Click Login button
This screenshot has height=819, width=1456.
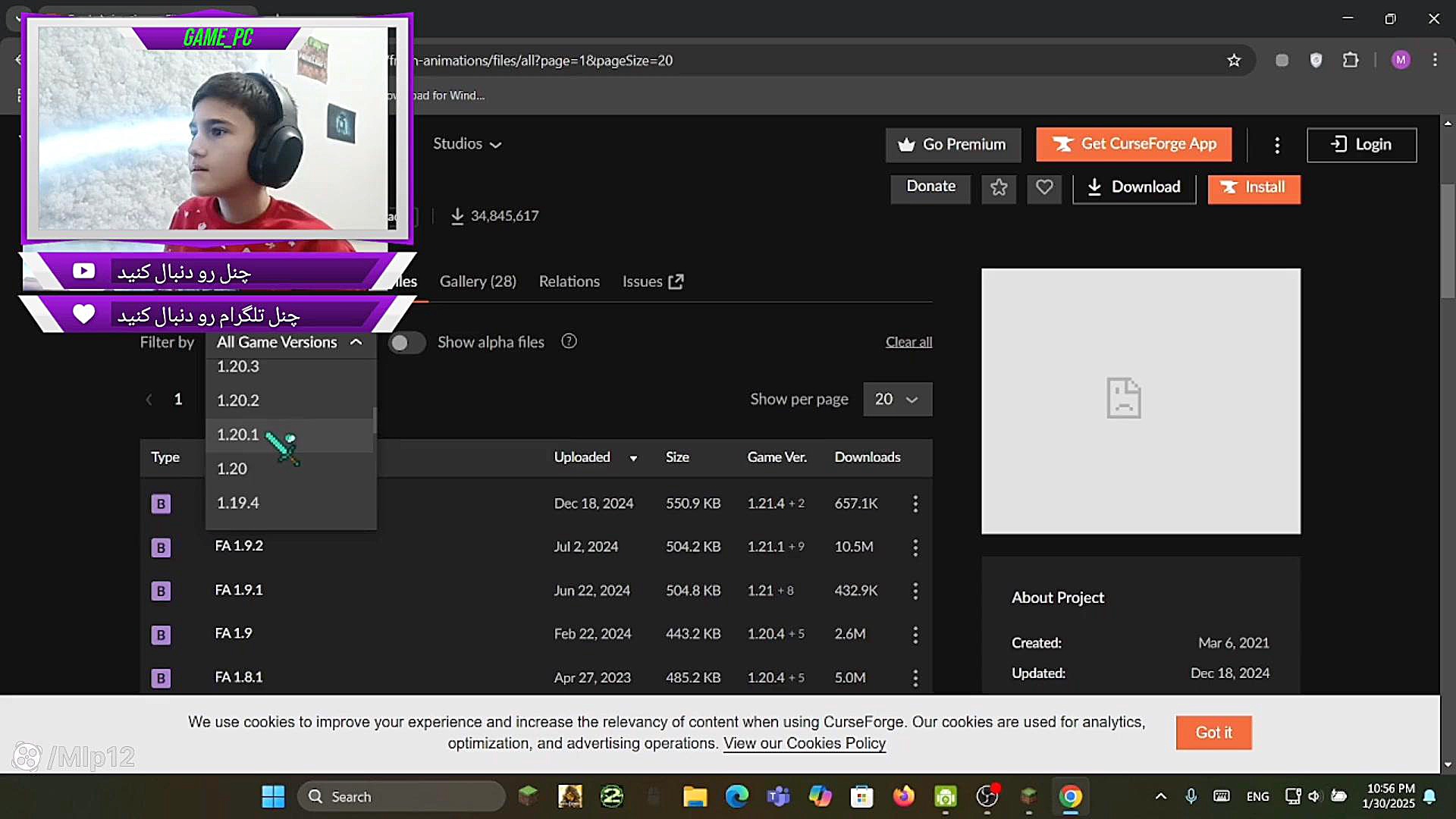[1361, 145]
